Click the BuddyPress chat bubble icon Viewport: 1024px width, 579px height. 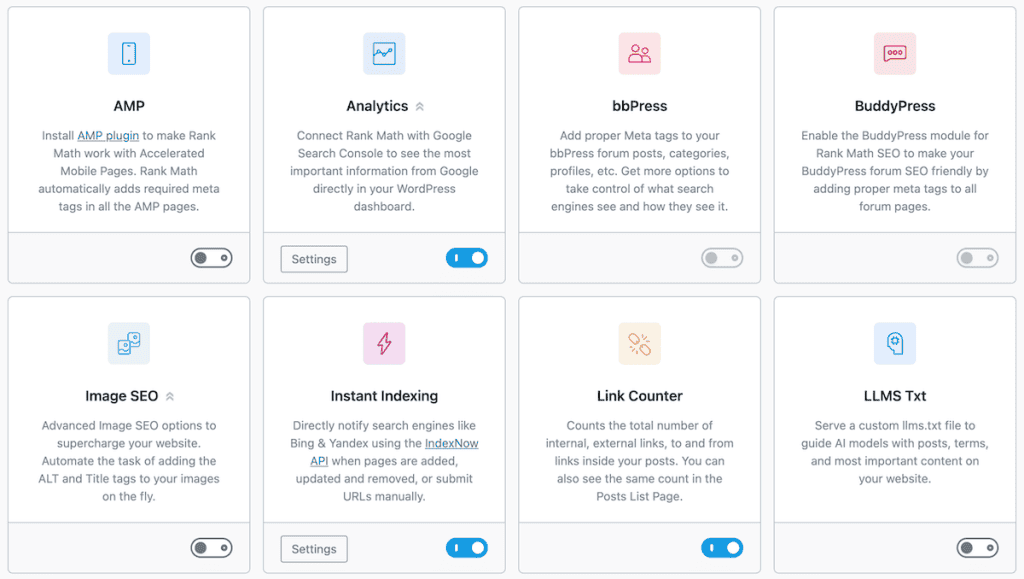pyautogui.click(x=894, y=53)
